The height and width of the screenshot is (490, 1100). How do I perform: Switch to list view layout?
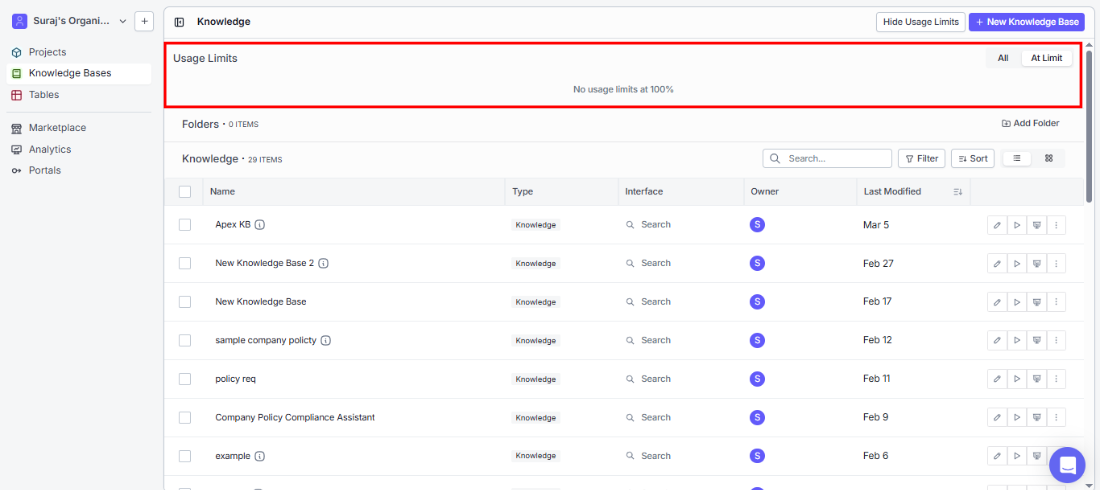[x=1017, y=159]
